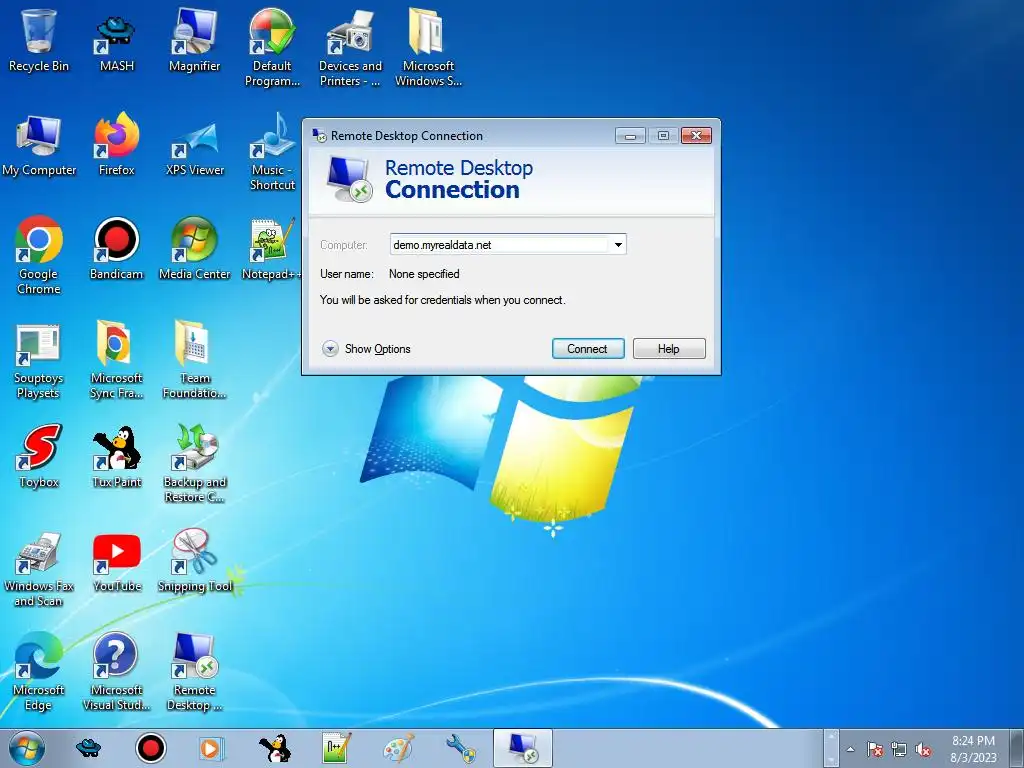Select the Media Center desktop icon

pos(195,248)
